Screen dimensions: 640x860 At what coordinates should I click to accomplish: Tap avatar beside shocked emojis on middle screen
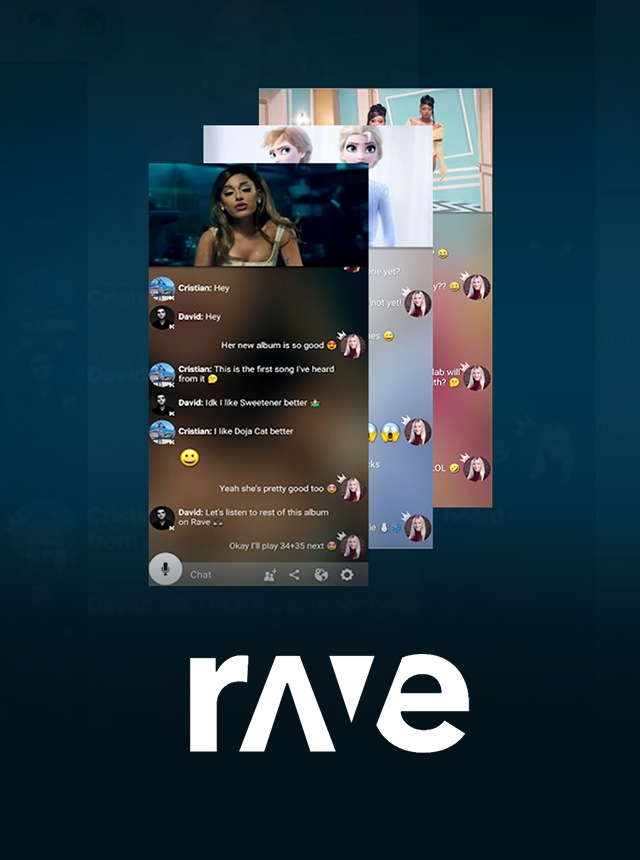coord(418,432)
